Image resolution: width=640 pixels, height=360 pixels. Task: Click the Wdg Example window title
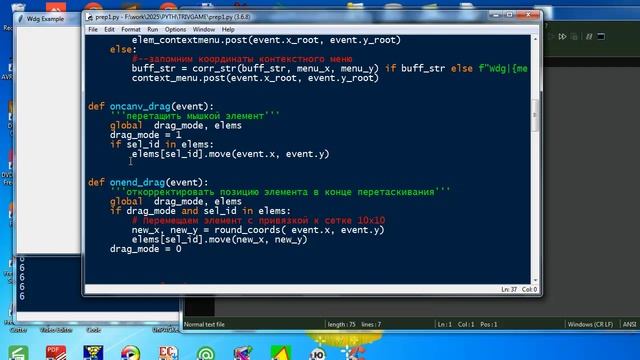pyautogui.click(x=45, y=19)
